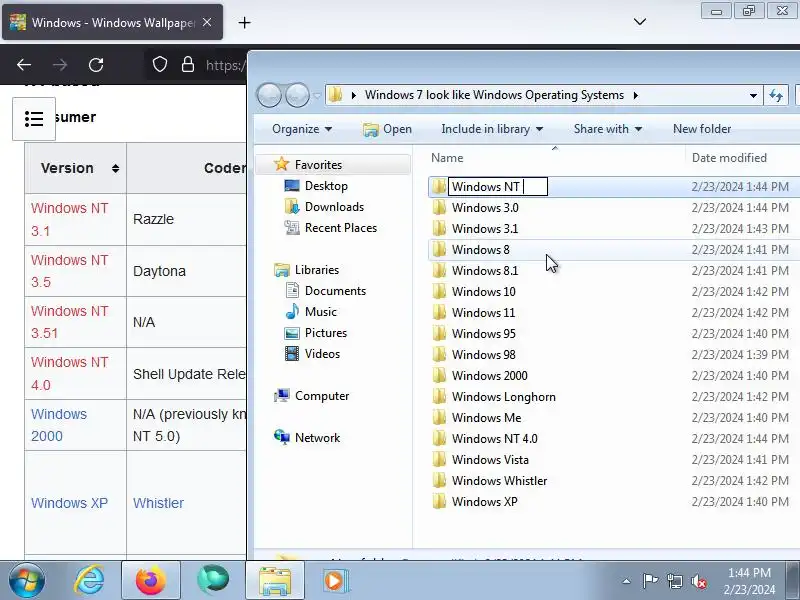Click the Windows Longhorn folder icon
Image resolution: width=800 pixels, height=600 pixels.
point(439,396)
